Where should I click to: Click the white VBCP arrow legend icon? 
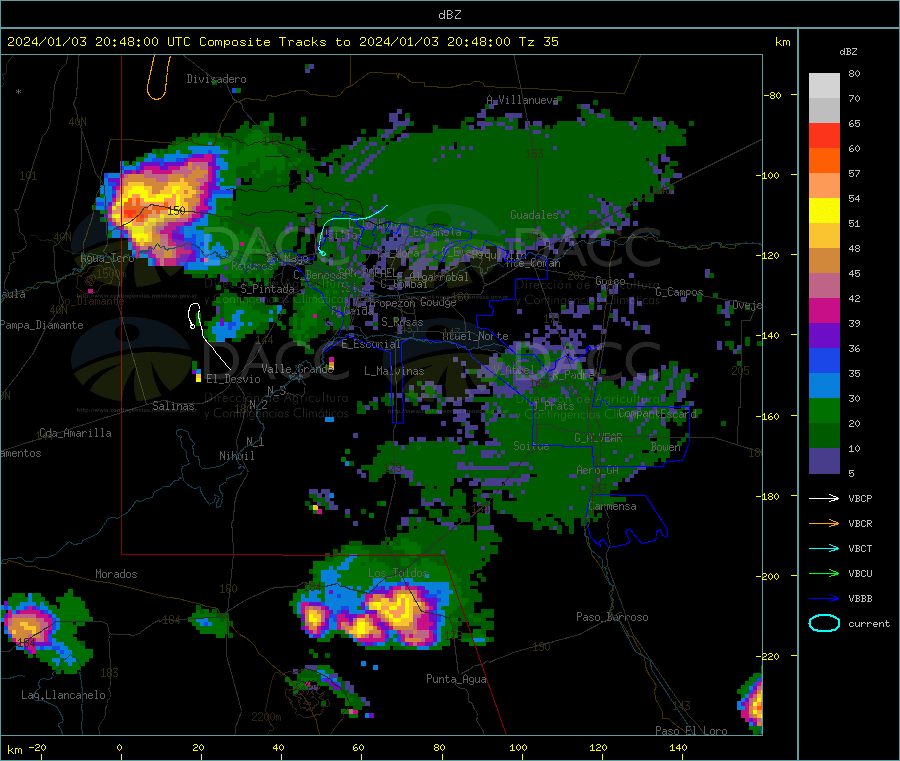click(x=824, y=498)
